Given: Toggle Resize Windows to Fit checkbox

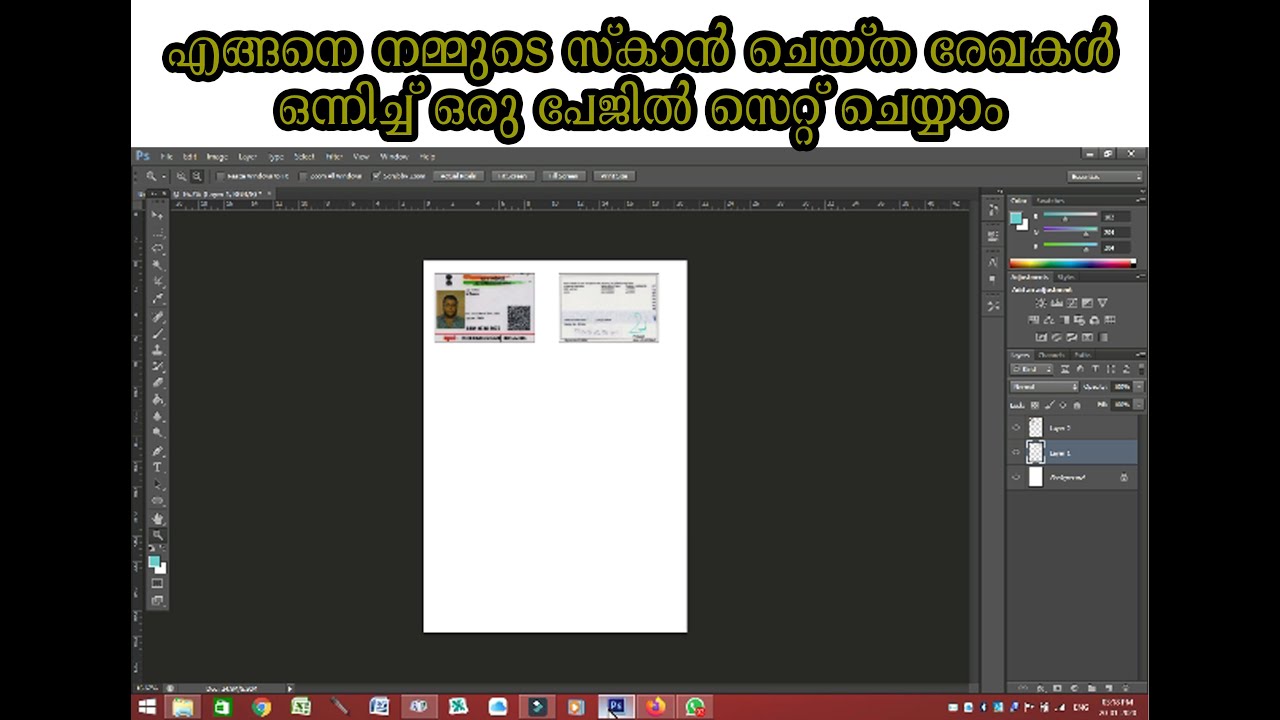Looking at the screenshot, I should point(219,176).
